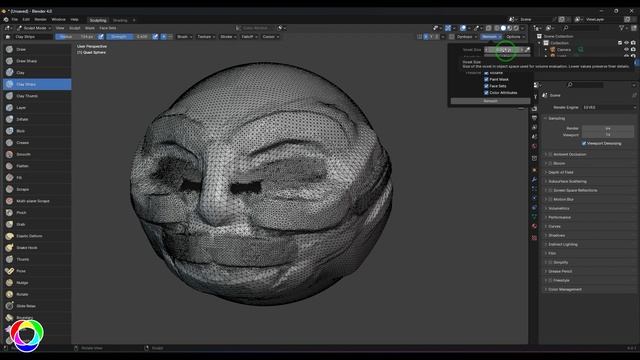Select the Pinch brush

point(37,213)
